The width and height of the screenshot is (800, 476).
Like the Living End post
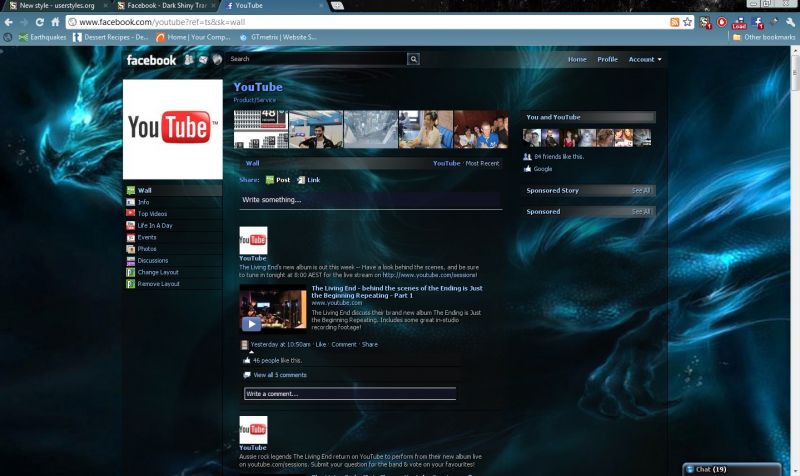tap(321, 344)
